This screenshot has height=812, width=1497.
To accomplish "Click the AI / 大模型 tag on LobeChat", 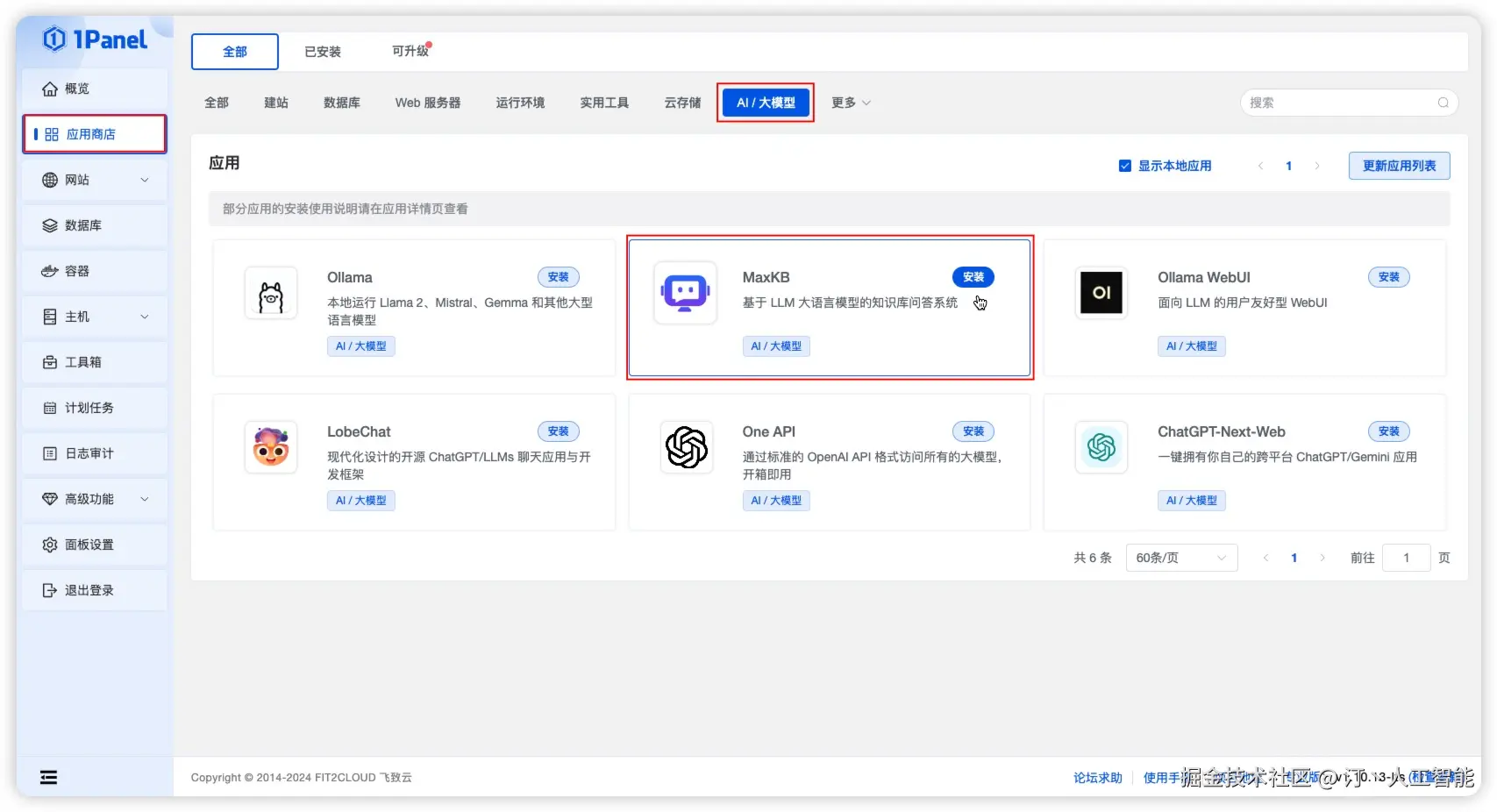I will [x=361, y=501].
